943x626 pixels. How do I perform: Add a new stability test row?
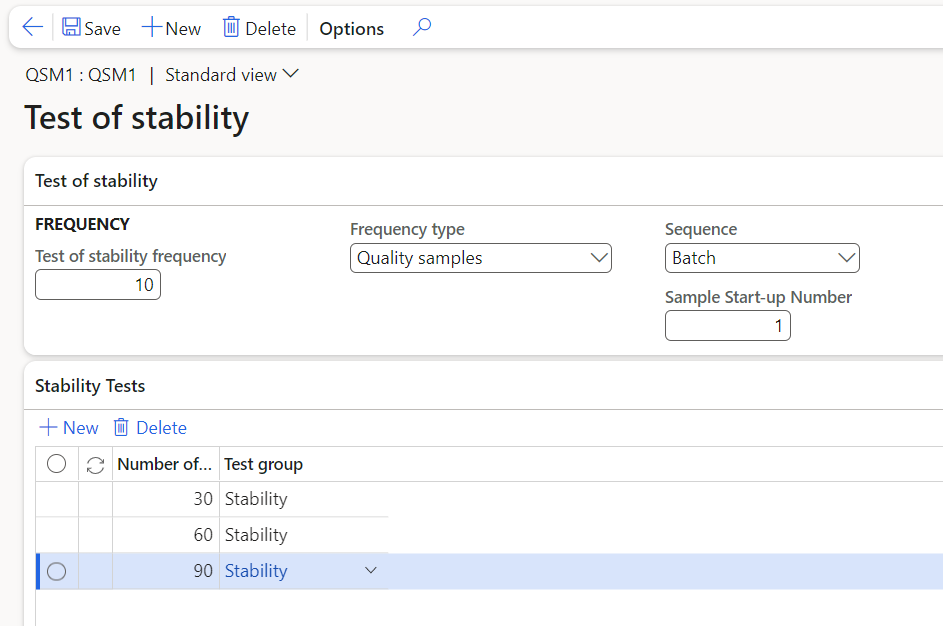coord(69,428)
